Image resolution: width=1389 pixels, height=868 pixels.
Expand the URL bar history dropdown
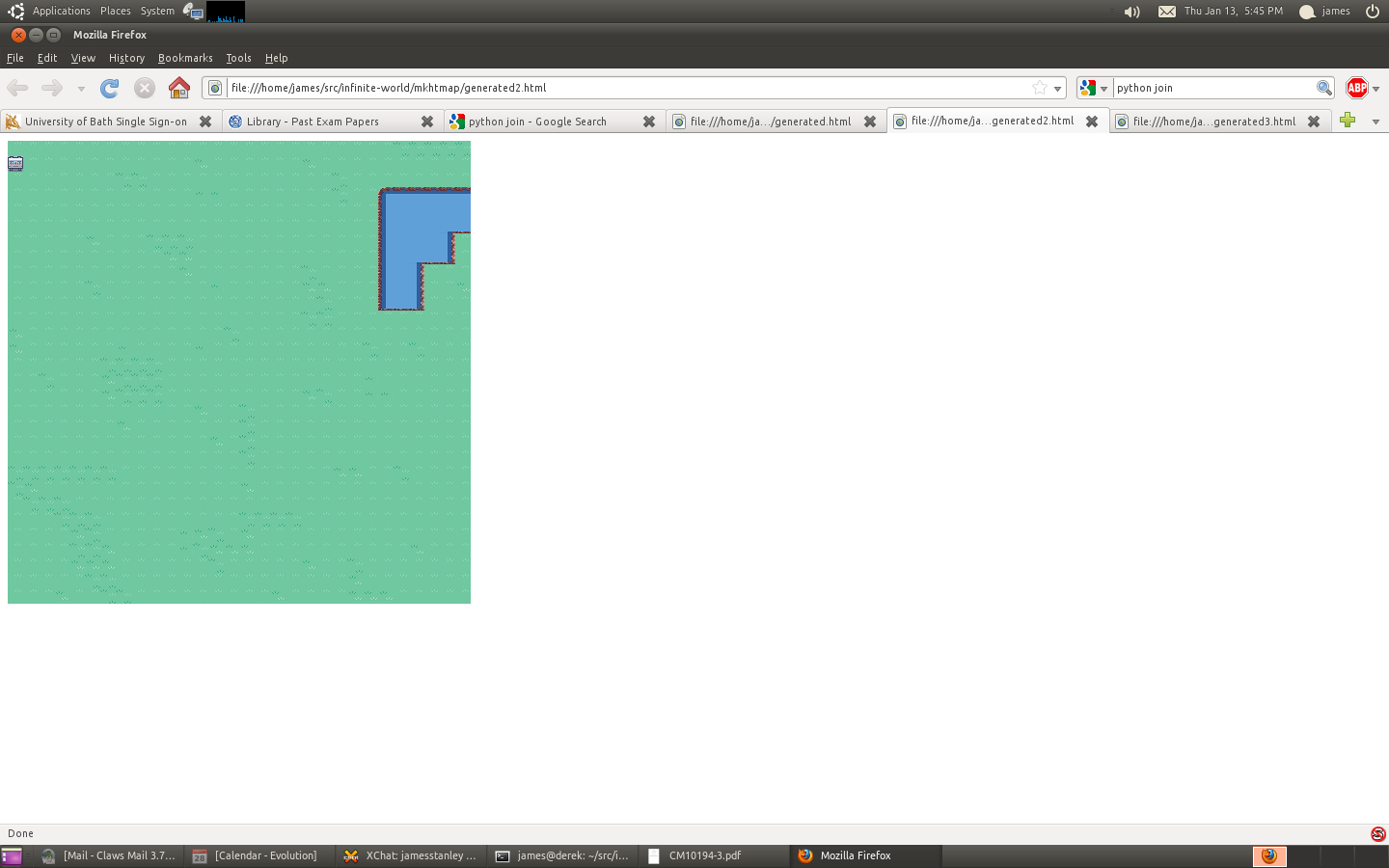(x=1057, y=89)
